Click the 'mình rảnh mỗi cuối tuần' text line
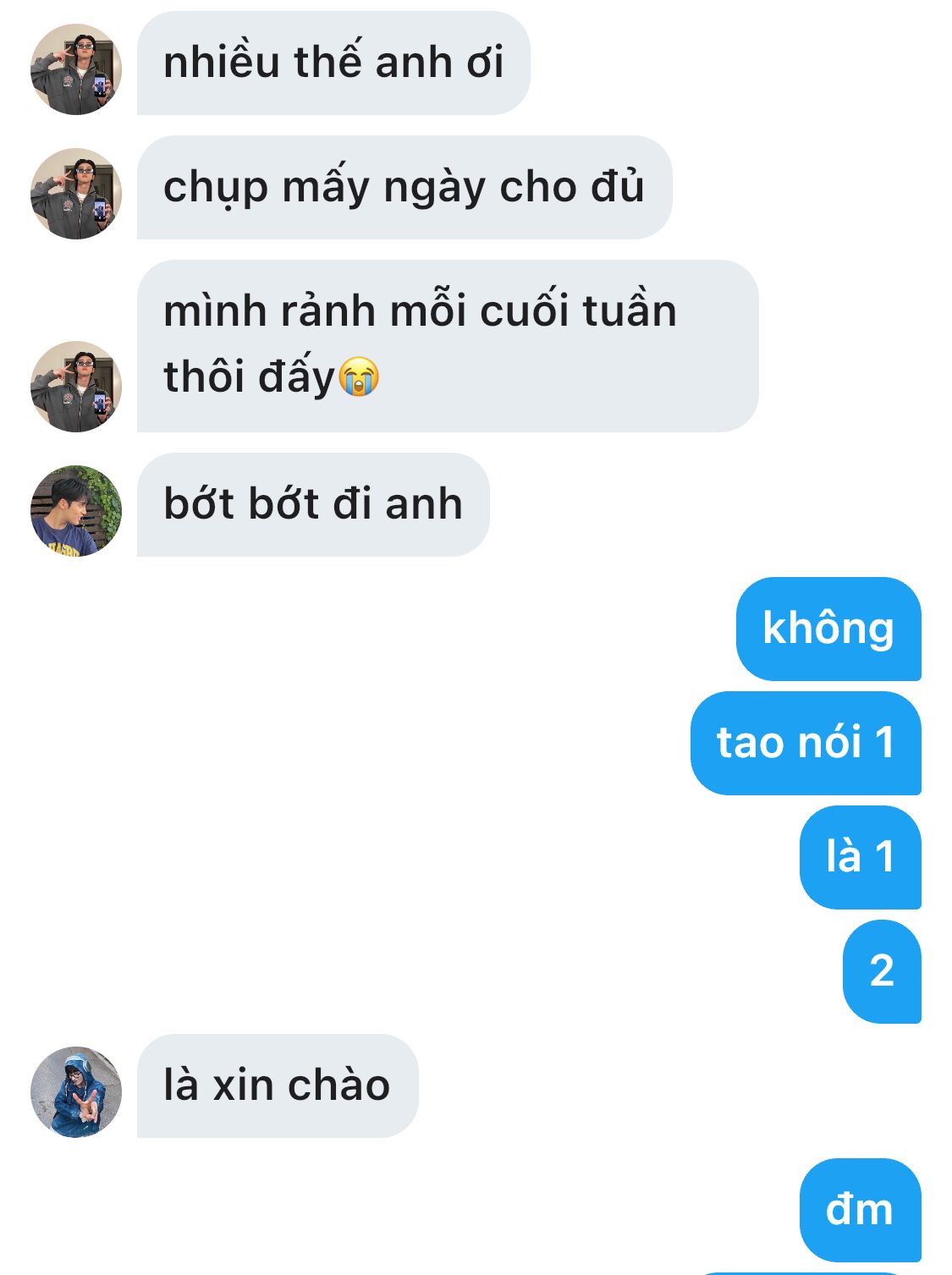 click(x=420, y=311)
